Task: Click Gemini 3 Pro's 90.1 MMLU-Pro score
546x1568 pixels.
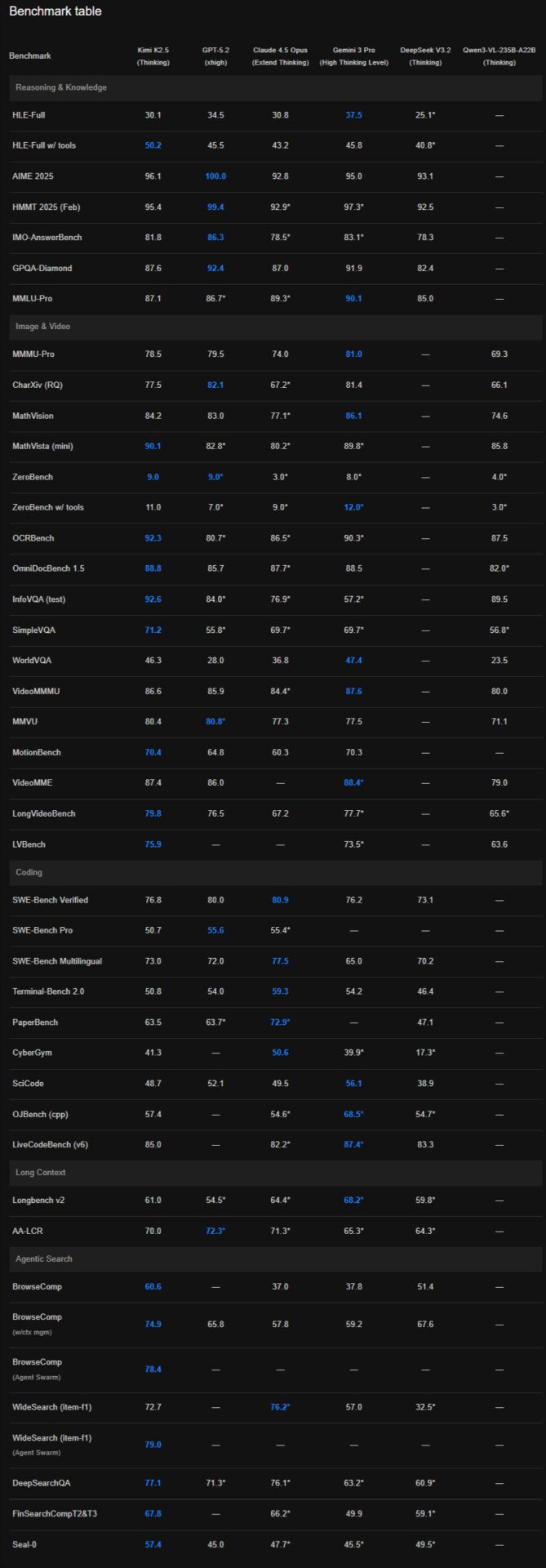Action: [353, 299]
